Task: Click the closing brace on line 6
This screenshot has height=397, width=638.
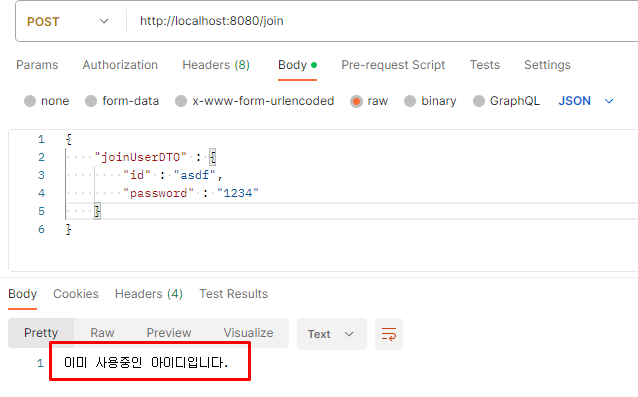Action: pyautogui.click(x=68, y=229)
